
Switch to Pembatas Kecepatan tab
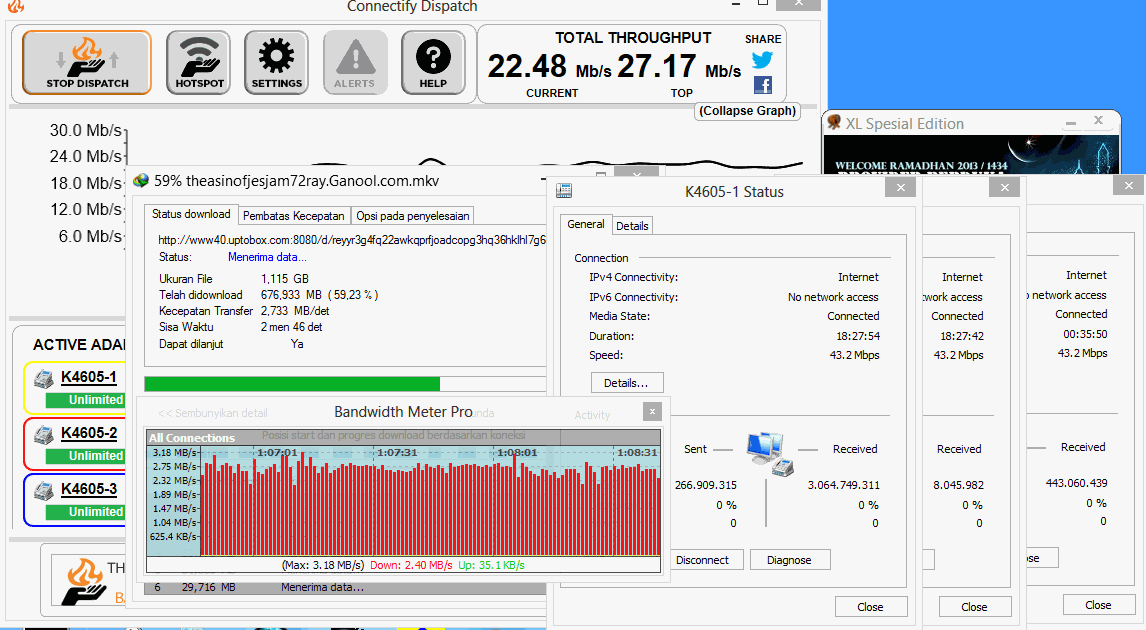click(293, 216)
